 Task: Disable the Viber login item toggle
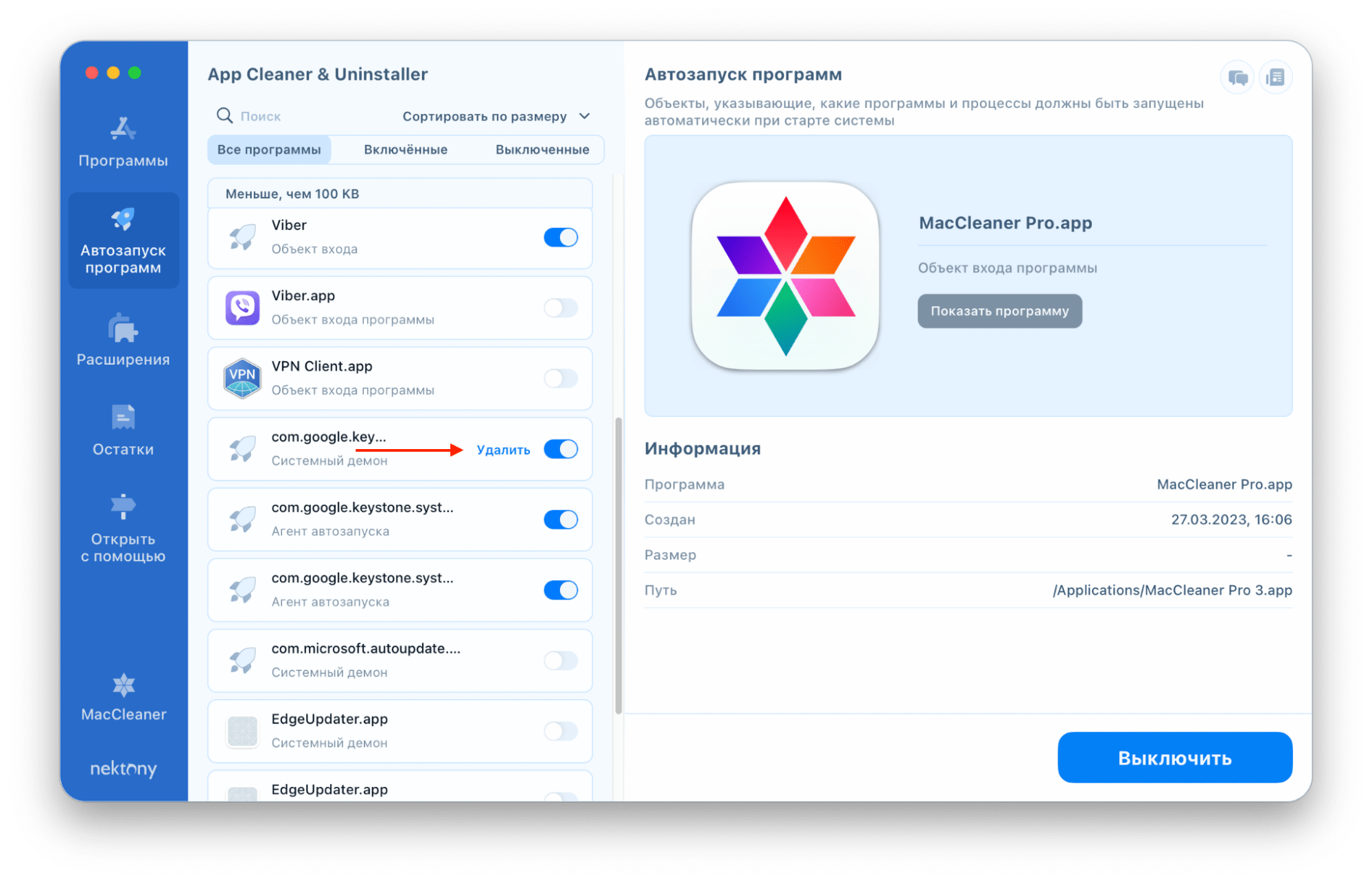point(561,237)
